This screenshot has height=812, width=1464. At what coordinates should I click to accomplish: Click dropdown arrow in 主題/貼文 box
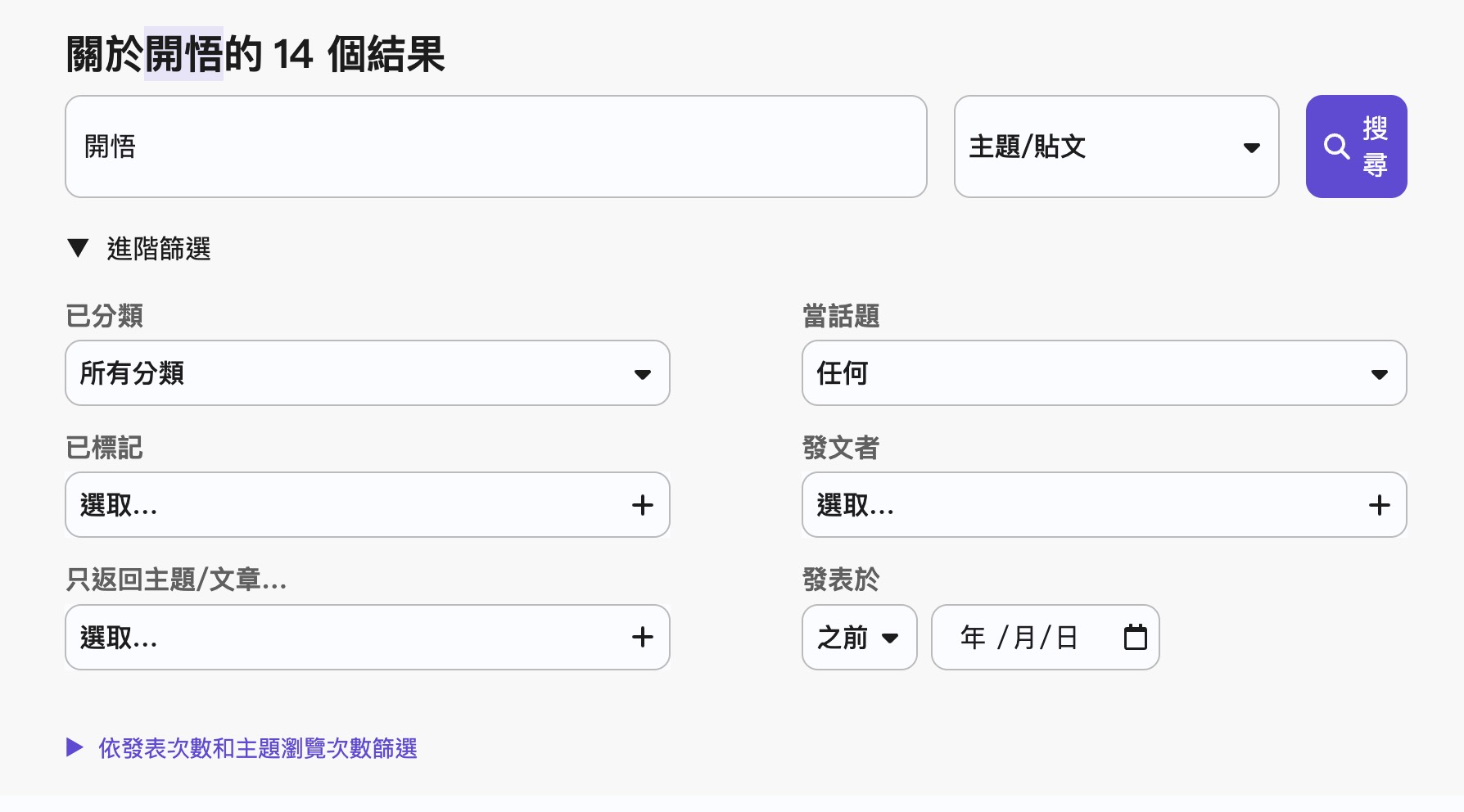coord(1251,148)
